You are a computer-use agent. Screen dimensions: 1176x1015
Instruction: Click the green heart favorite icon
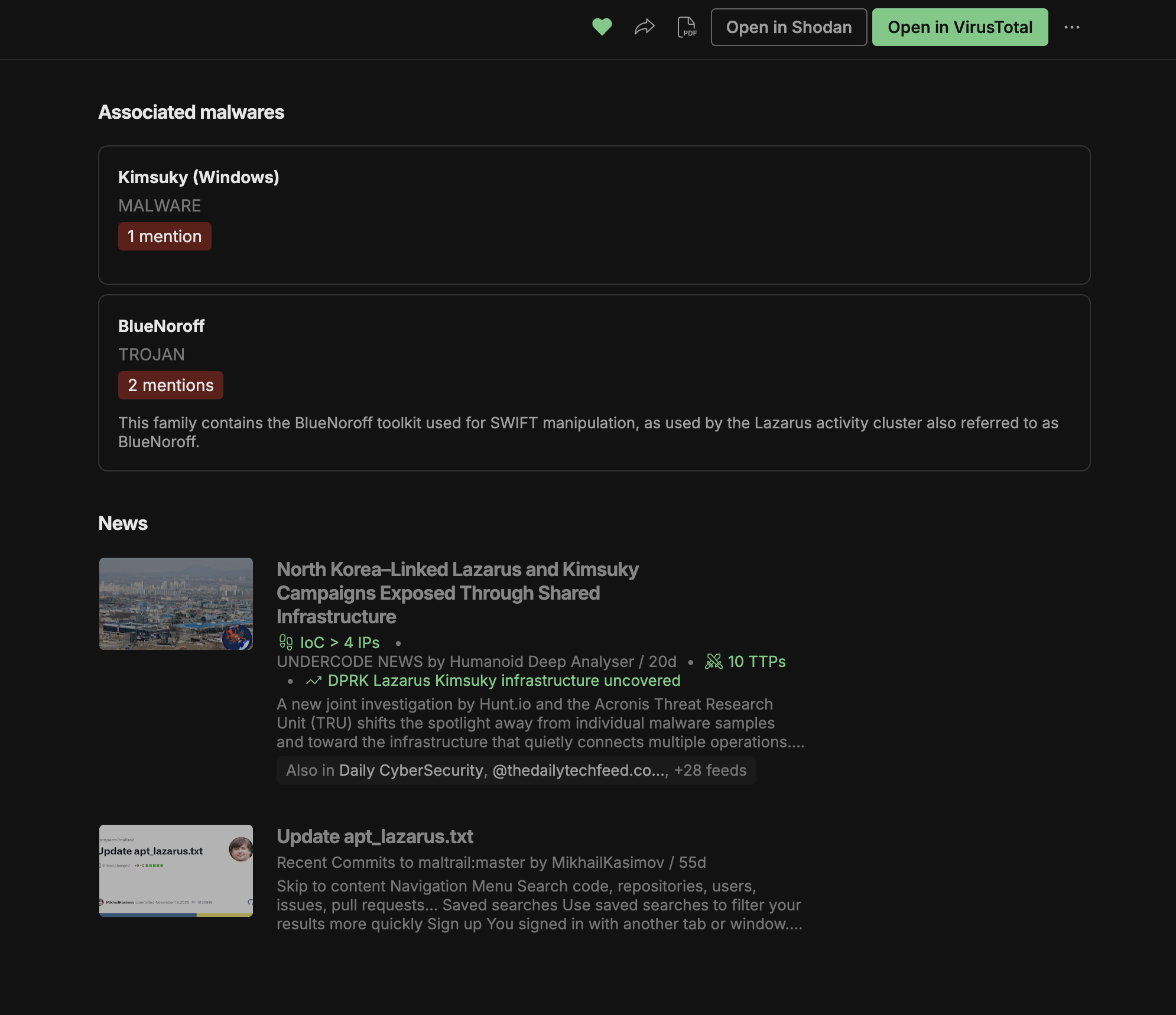click(x=602, y=27)
